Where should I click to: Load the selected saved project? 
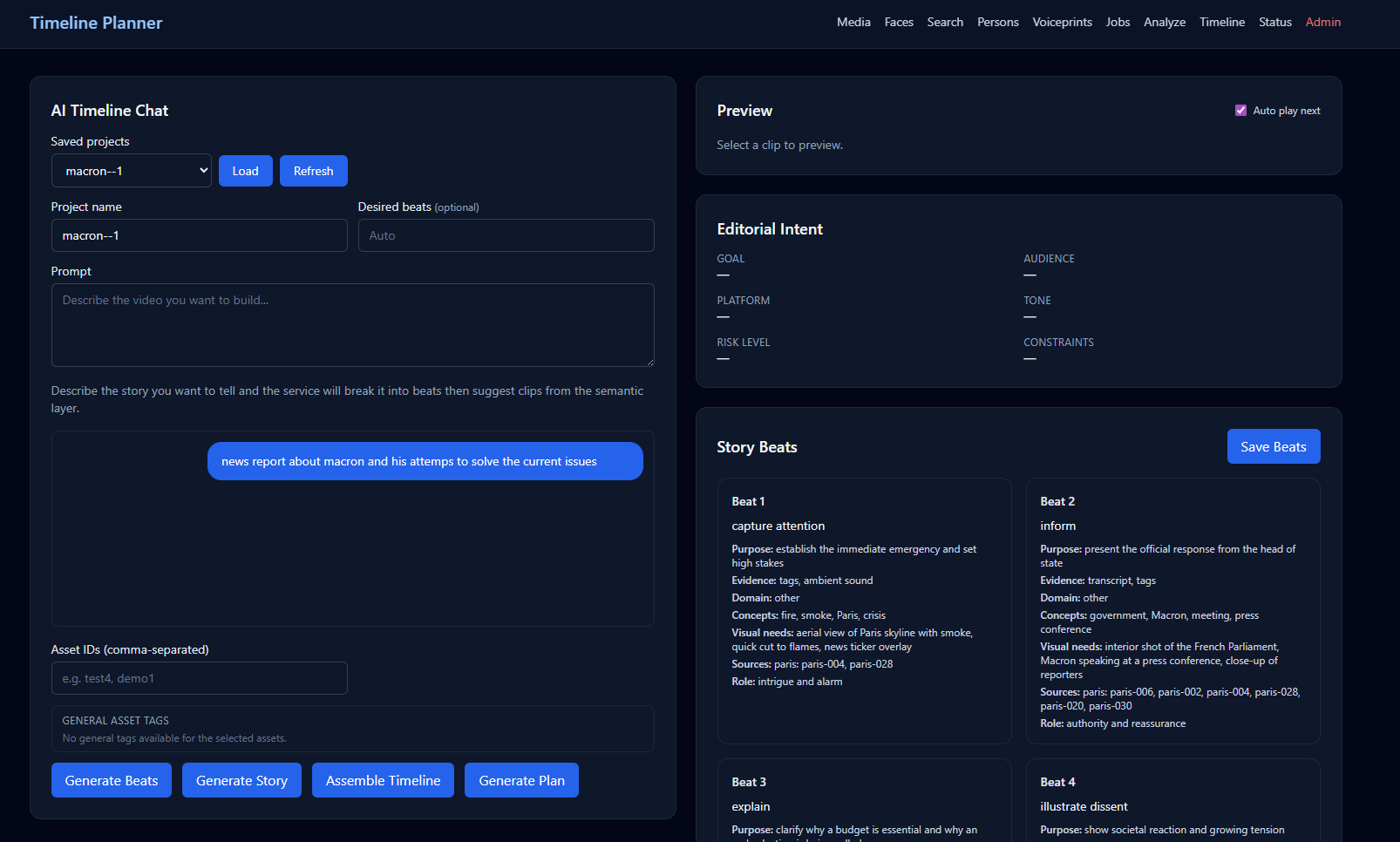[x=245, y=171]
